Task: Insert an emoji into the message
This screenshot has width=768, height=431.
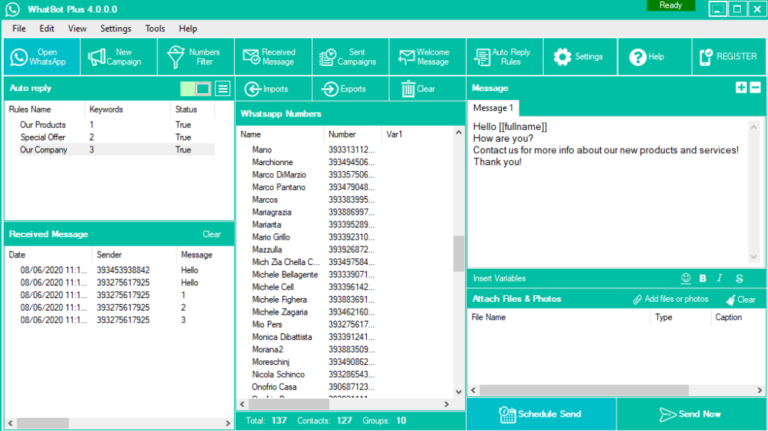Action: pyautogui.click(x=686, y=278)
